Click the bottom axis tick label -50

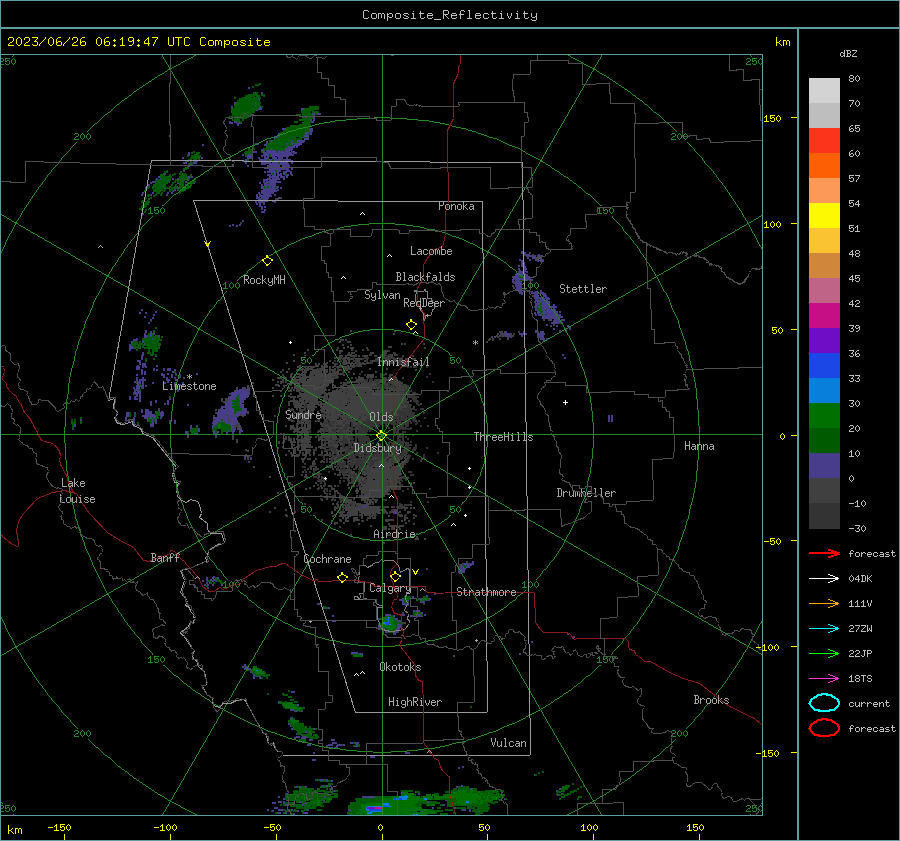(x=272, y=827)
